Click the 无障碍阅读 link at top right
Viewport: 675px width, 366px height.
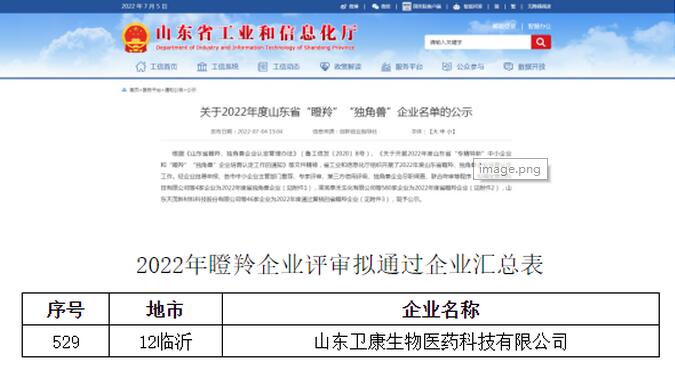coord(539,6)
